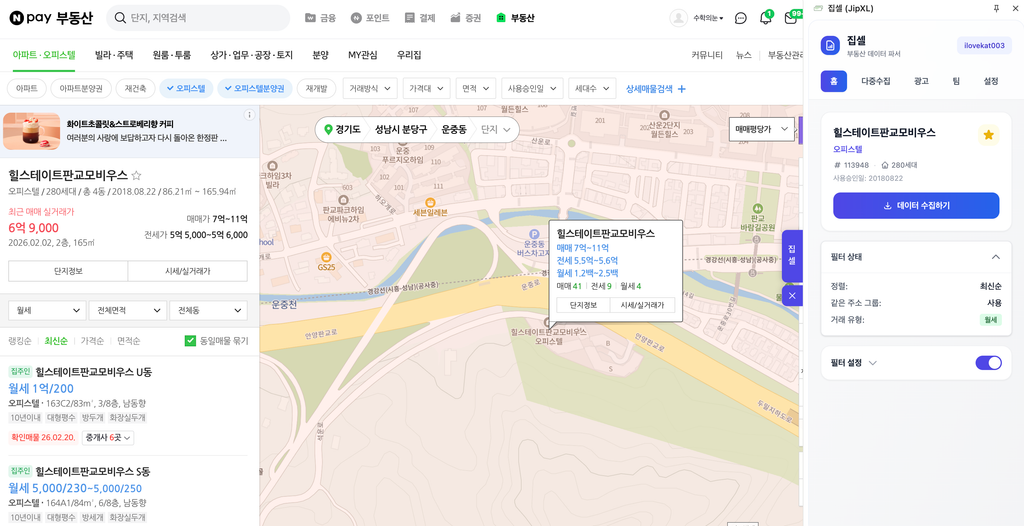This screenshot has width=1024, height=526.
Task: Toggle the 아파트 filter chip
Action: coord(27,88)
